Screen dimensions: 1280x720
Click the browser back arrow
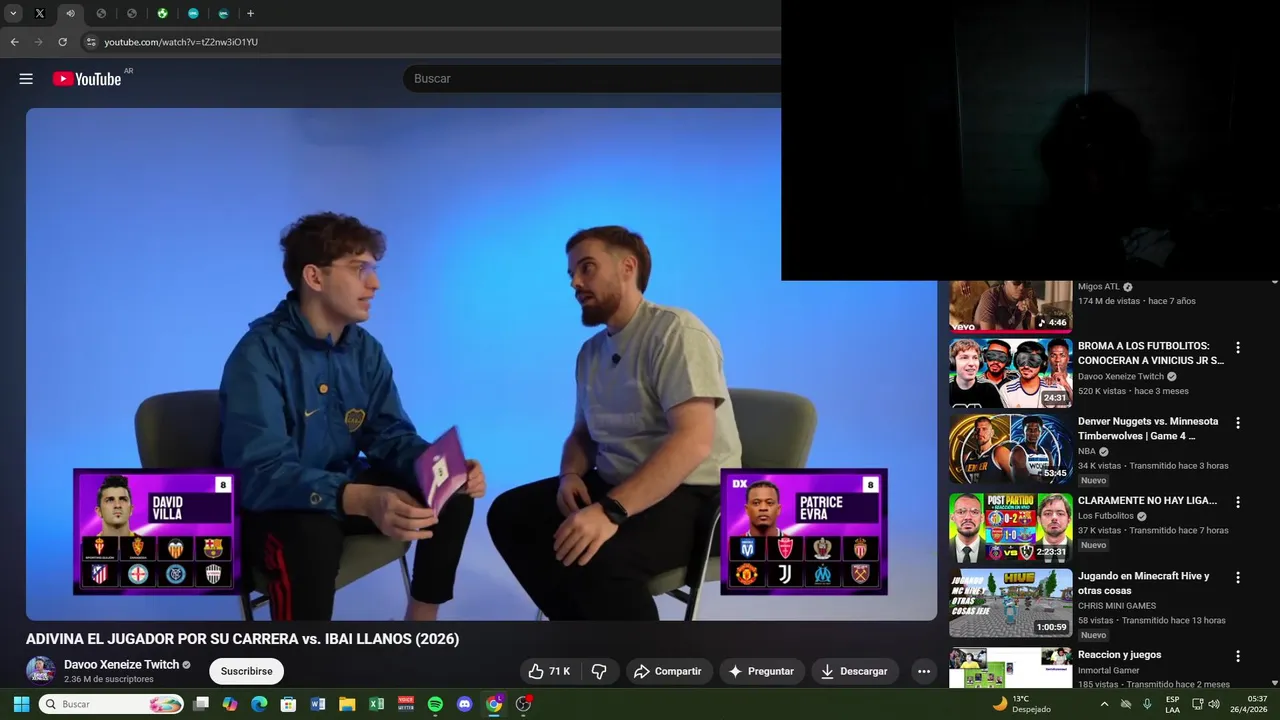pyautogui.click(x=14, y=42)
